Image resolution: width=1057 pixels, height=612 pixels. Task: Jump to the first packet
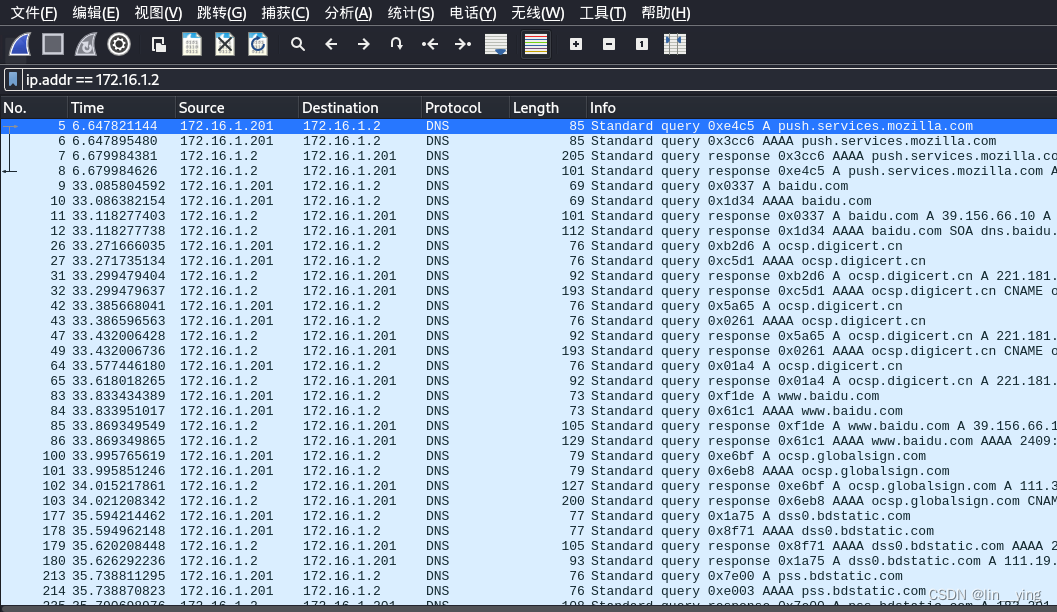tap(429, 44)
